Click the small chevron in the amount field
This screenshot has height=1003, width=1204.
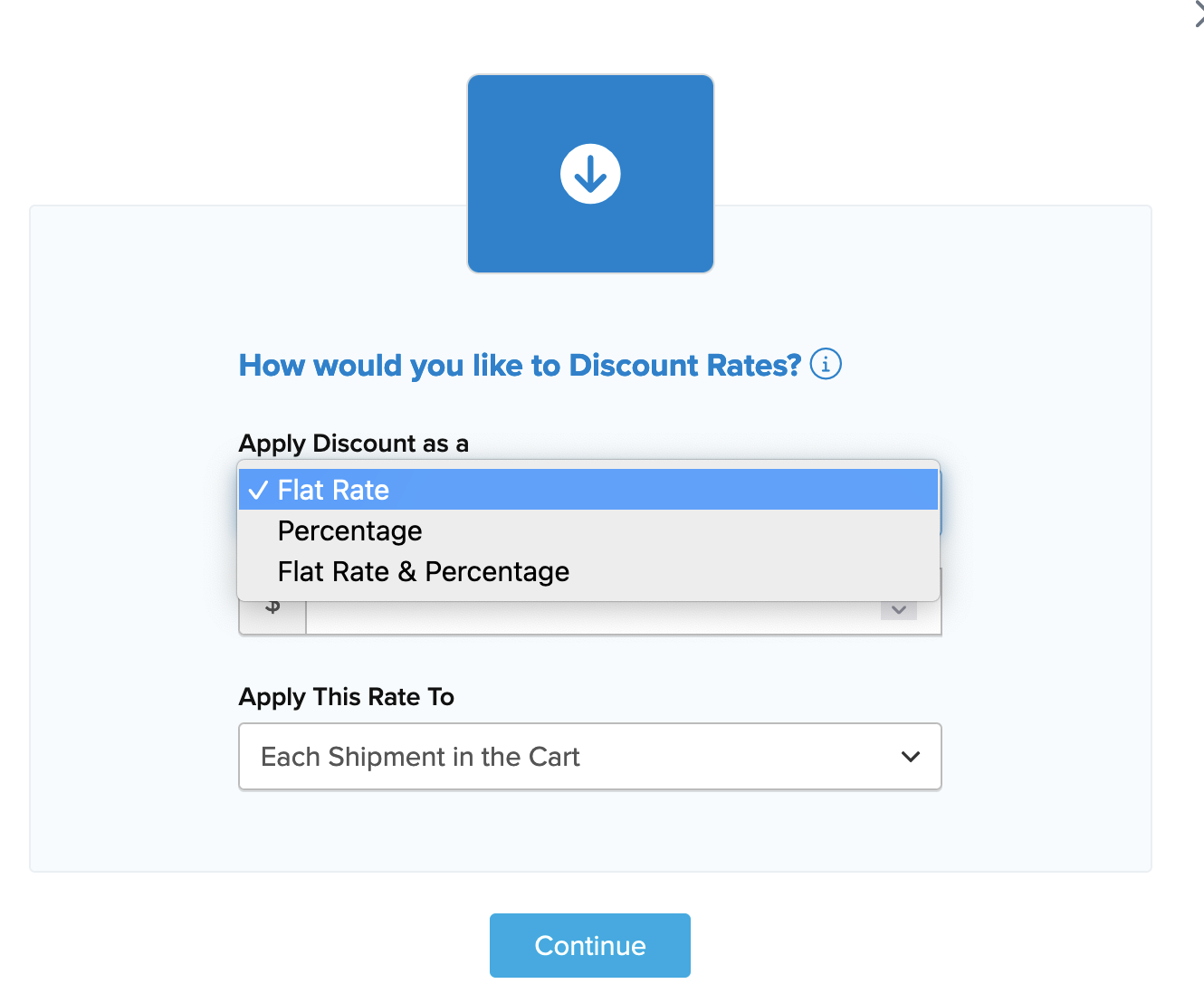[899, 610]
